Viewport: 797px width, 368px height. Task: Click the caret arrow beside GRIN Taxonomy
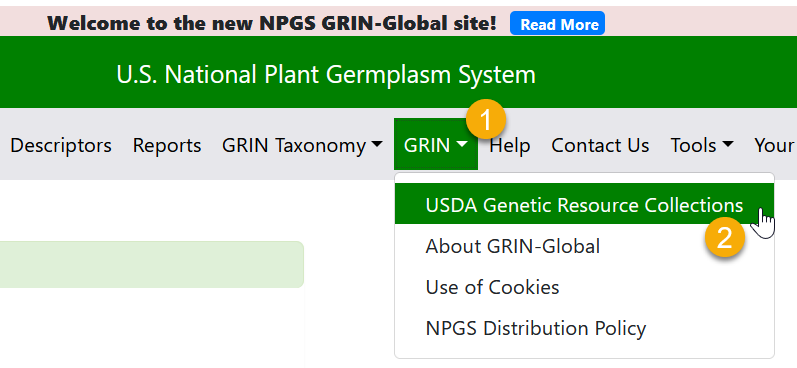[x=377, y=145]
